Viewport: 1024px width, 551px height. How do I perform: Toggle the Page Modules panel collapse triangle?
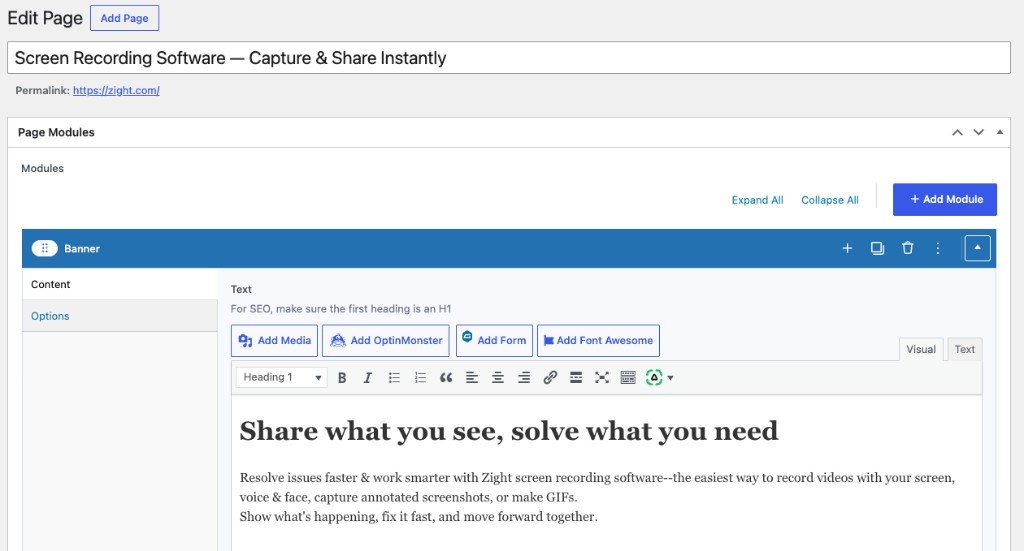coord(1000,132)
